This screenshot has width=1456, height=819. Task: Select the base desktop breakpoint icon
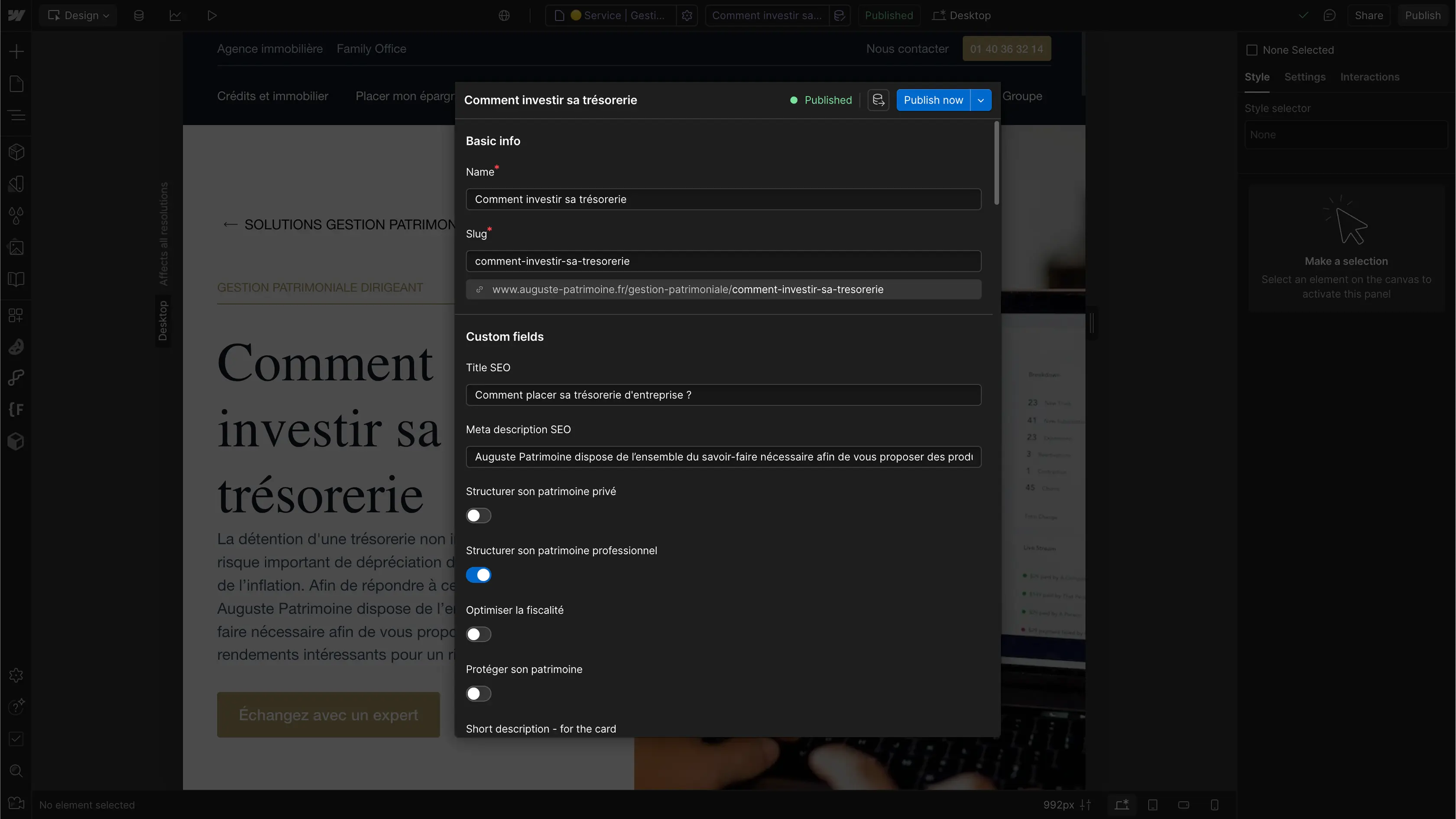1122,805
